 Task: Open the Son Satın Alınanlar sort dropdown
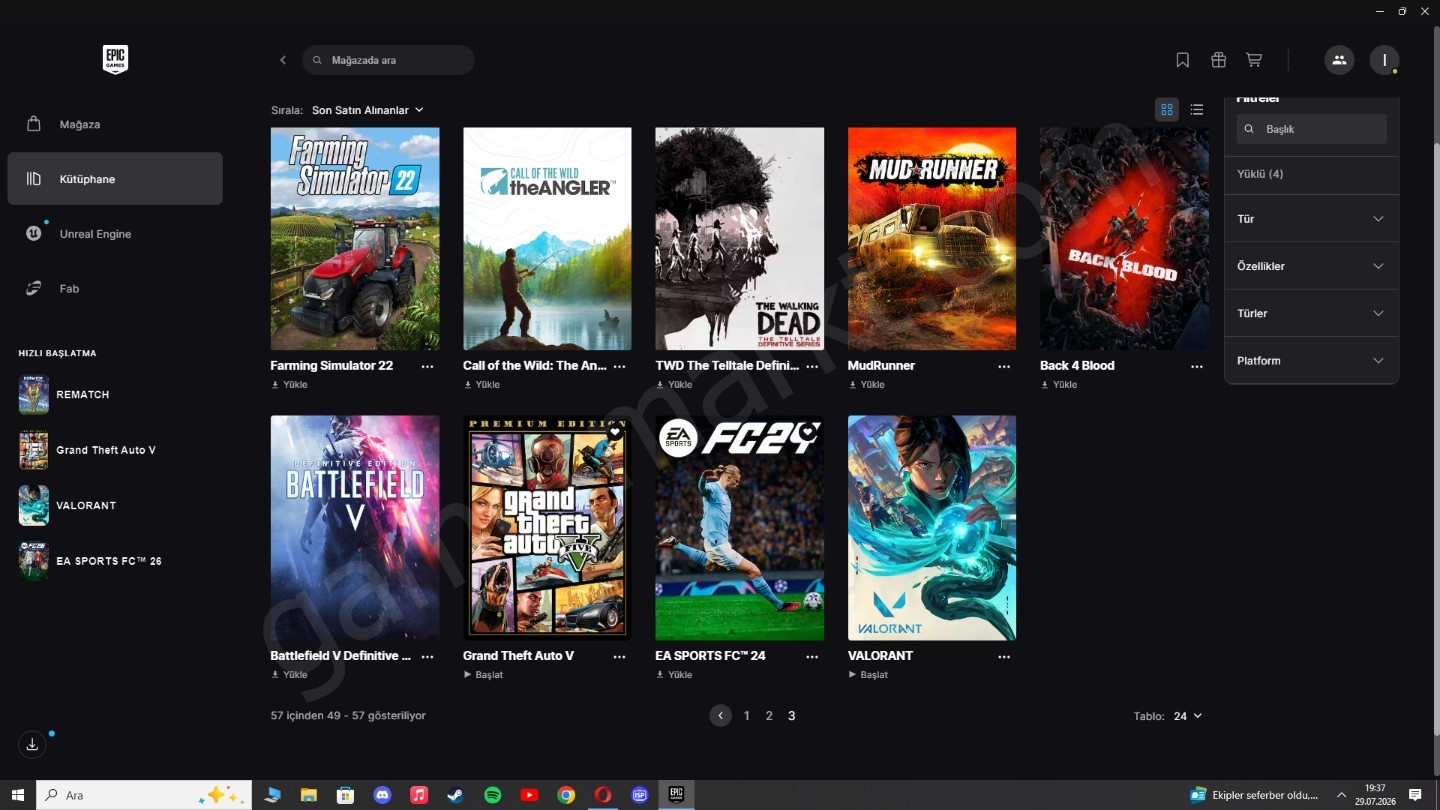coord(367,110)
